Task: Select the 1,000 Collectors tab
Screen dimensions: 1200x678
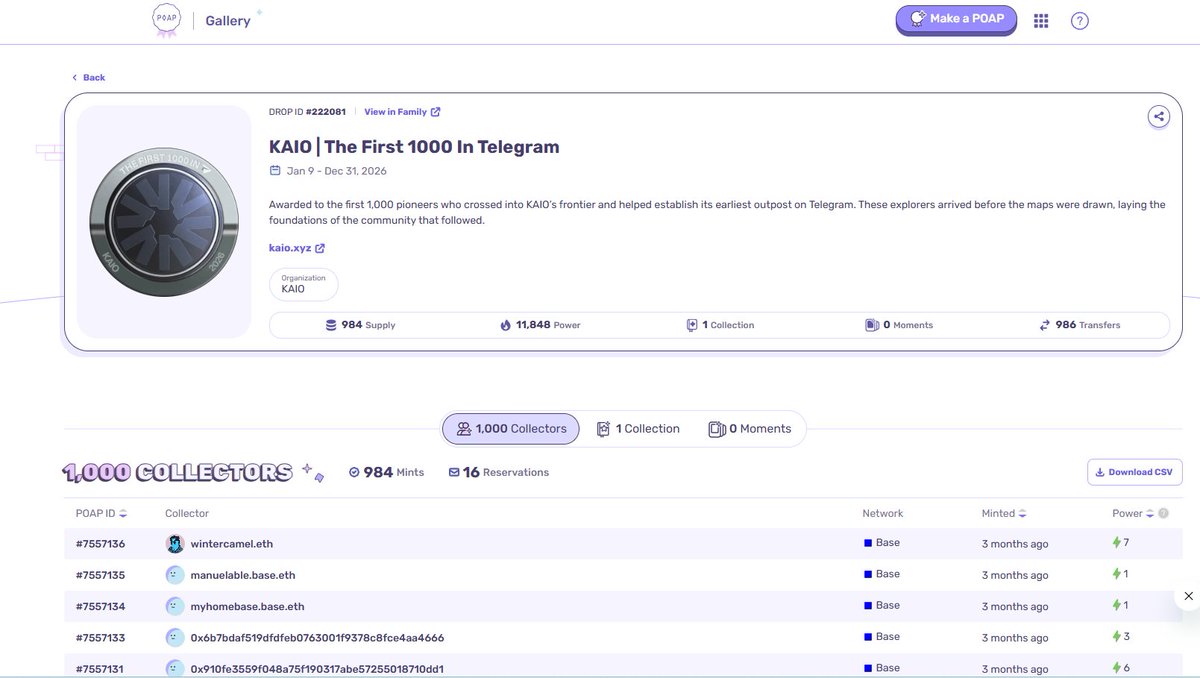Action: 511,429
